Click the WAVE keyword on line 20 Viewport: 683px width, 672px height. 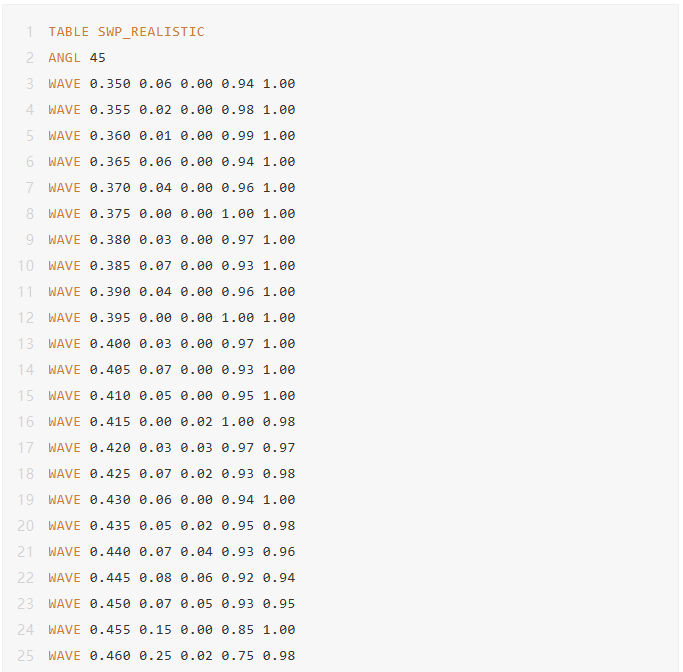pyautogui.click(x=64, y=526)
